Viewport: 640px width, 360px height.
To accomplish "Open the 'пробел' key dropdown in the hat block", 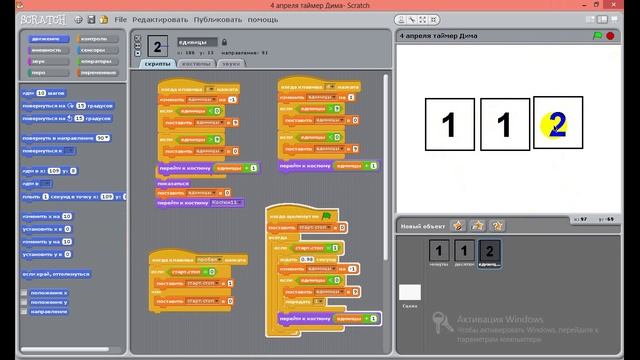I will point(209,260).
